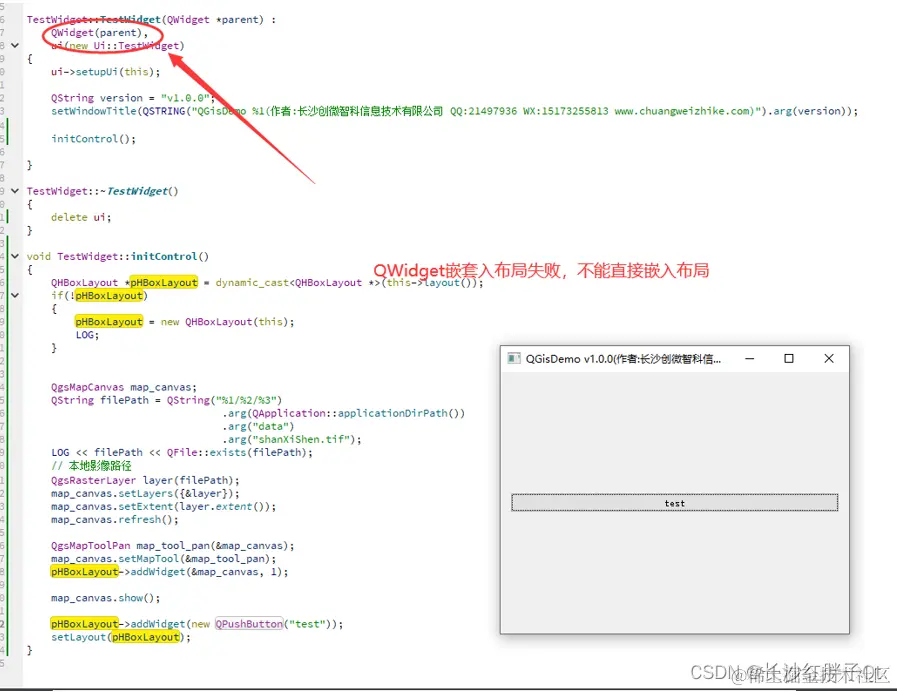
Task: Collapse the ~TestWidget destructor fold arrow
Action: pos(15,190)
